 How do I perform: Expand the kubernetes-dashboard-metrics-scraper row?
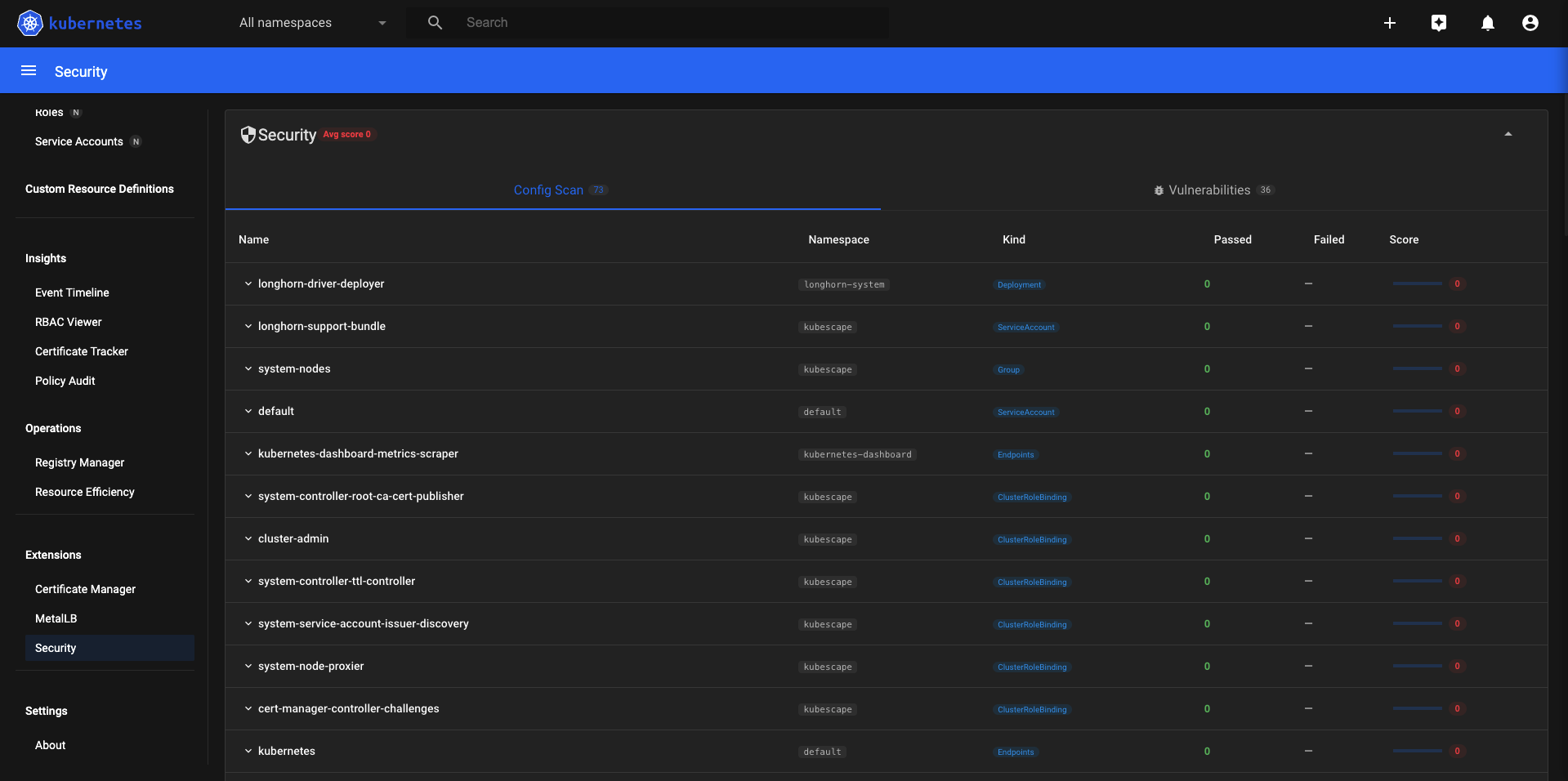[x=248, y=453]
